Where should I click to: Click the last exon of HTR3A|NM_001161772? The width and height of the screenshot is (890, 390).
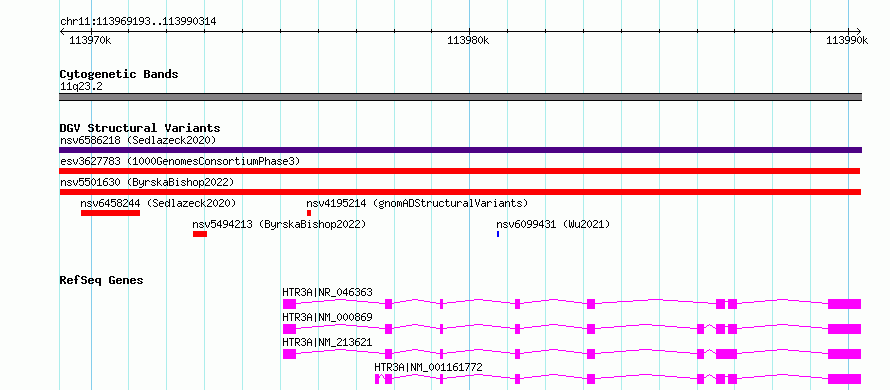(x=845, y=379)
